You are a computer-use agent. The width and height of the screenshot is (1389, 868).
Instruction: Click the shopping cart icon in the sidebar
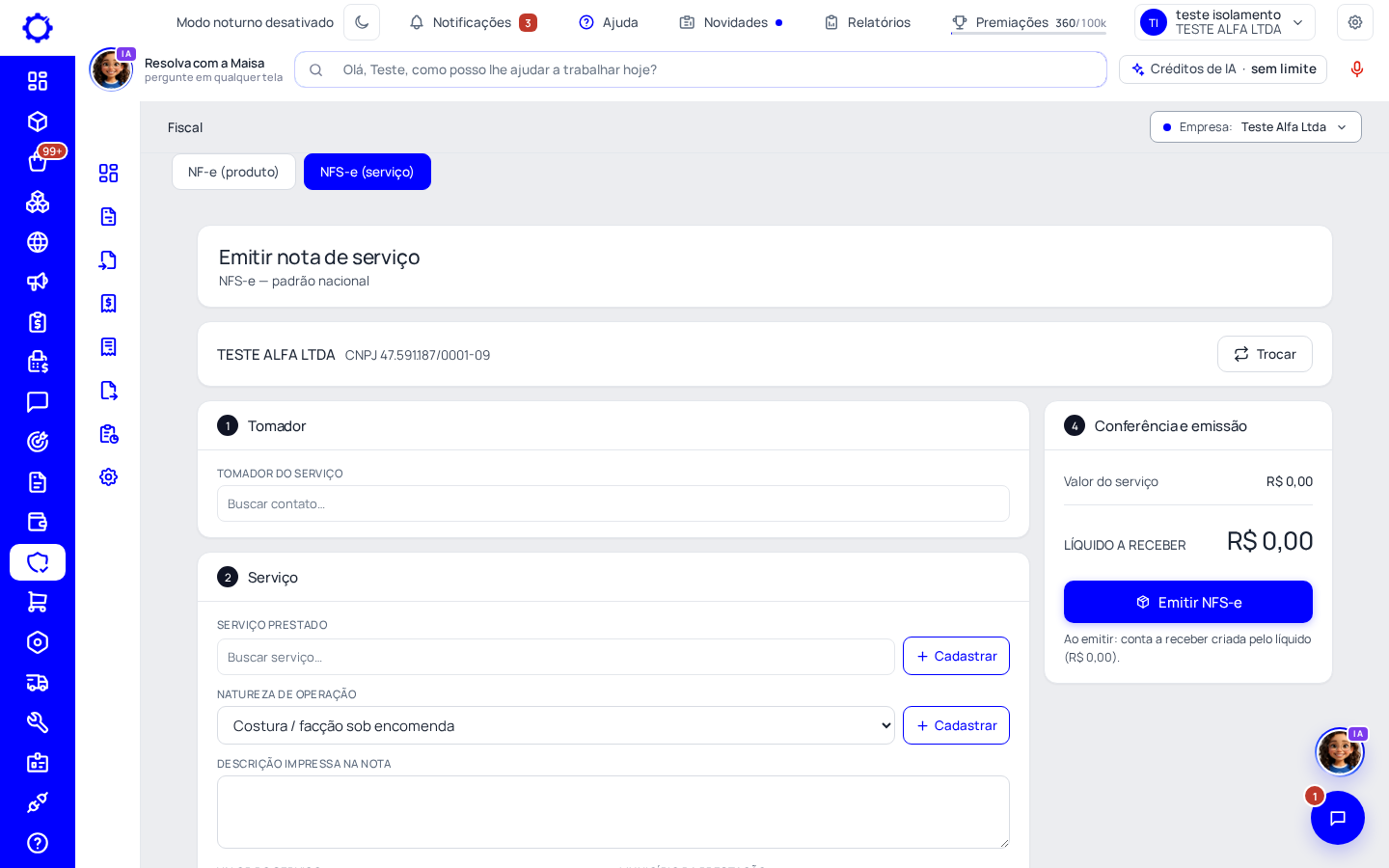pos(38,602)
